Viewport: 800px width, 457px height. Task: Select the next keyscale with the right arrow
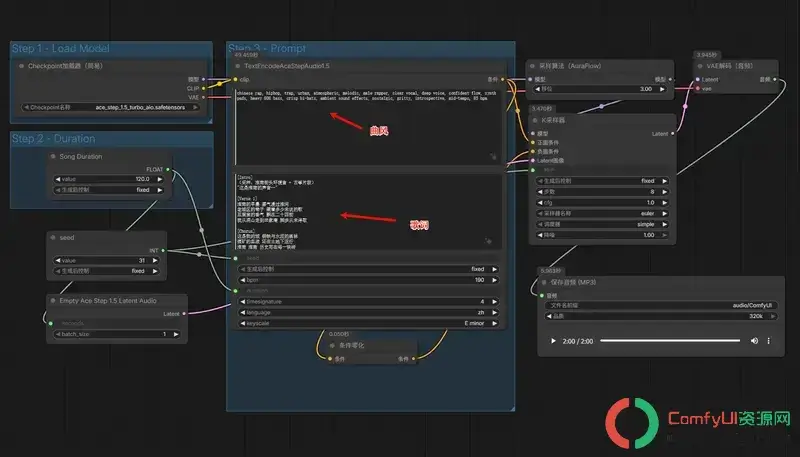click(494, 323)
